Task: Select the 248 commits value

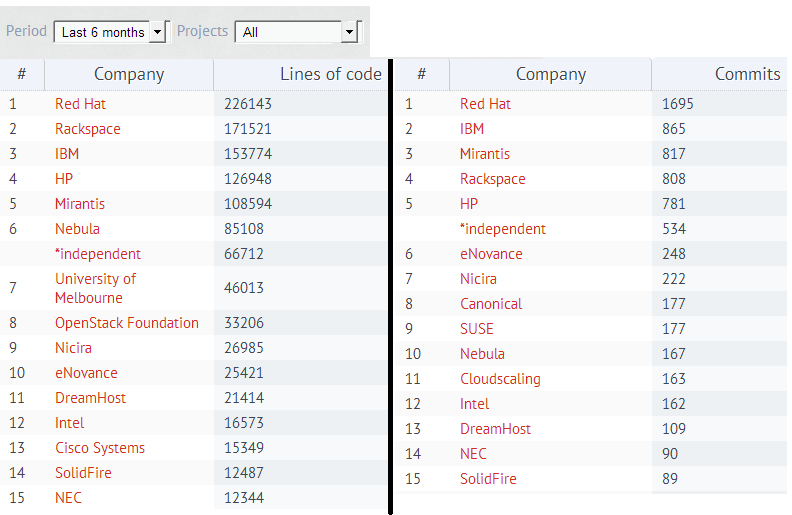Action: (x=674, y=254)
